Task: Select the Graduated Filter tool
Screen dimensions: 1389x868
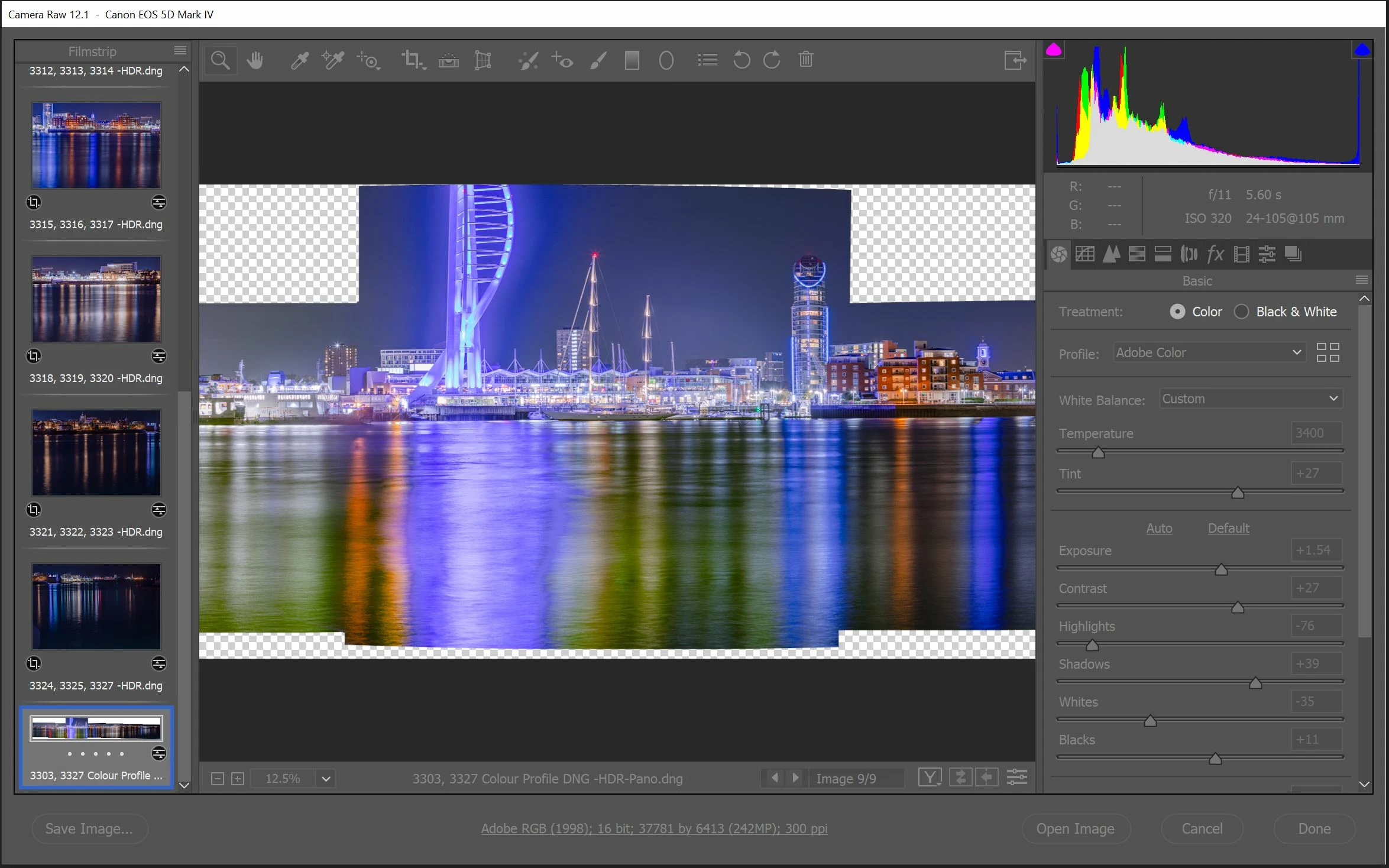Action: tap(632, 60)
